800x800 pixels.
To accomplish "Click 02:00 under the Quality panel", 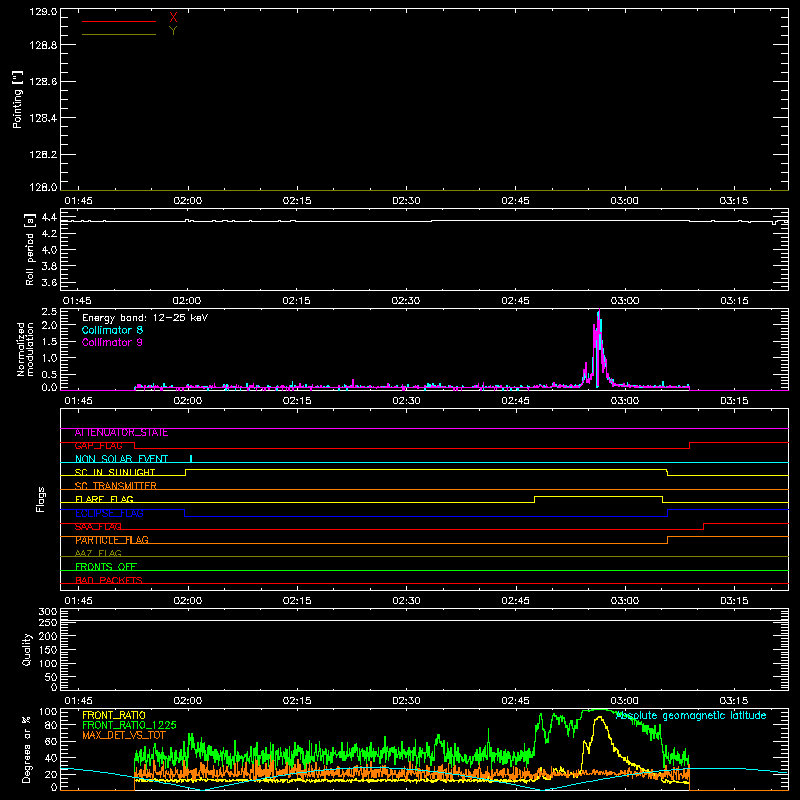I will click(187, 701).
